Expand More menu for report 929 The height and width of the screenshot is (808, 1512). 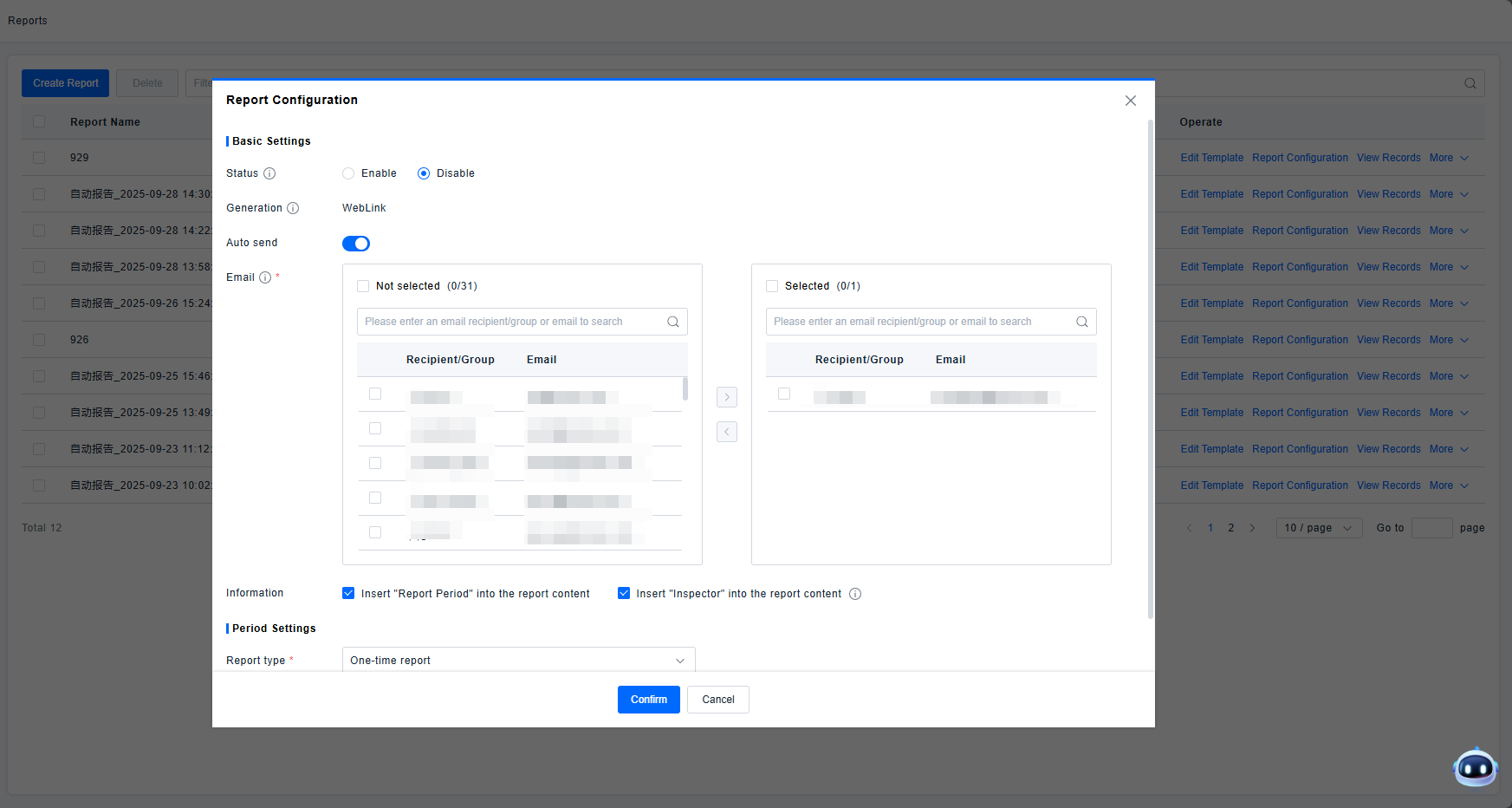coord(1449,158)
